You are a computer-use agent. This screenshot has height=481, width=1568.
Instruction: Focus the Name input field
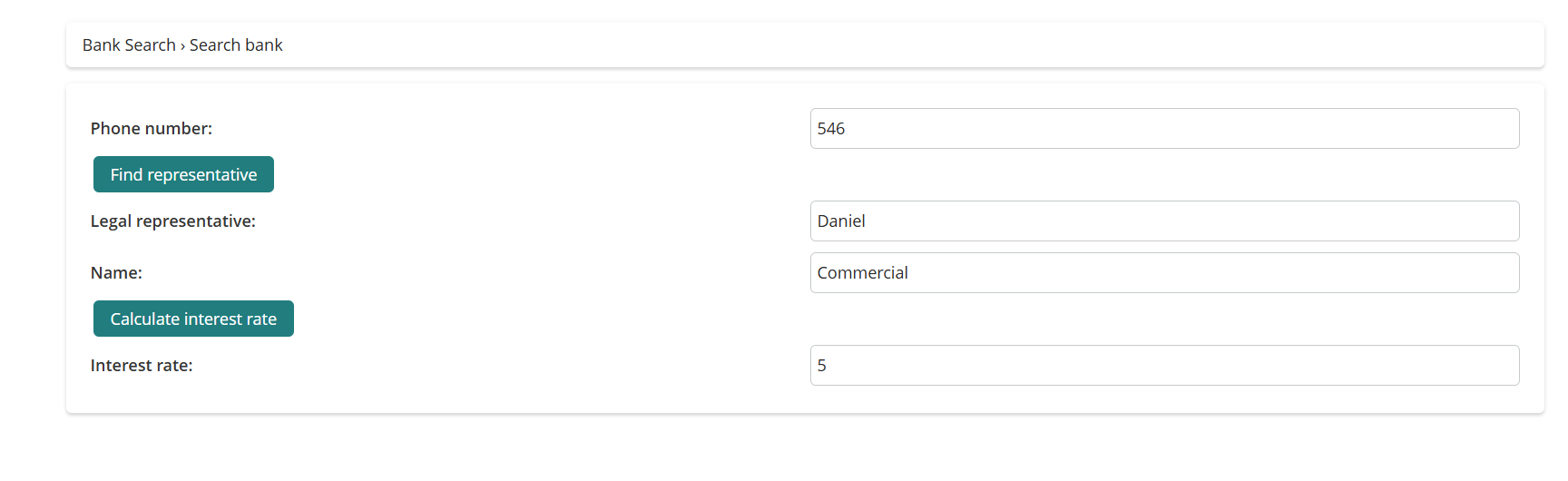click(1164, 273)
